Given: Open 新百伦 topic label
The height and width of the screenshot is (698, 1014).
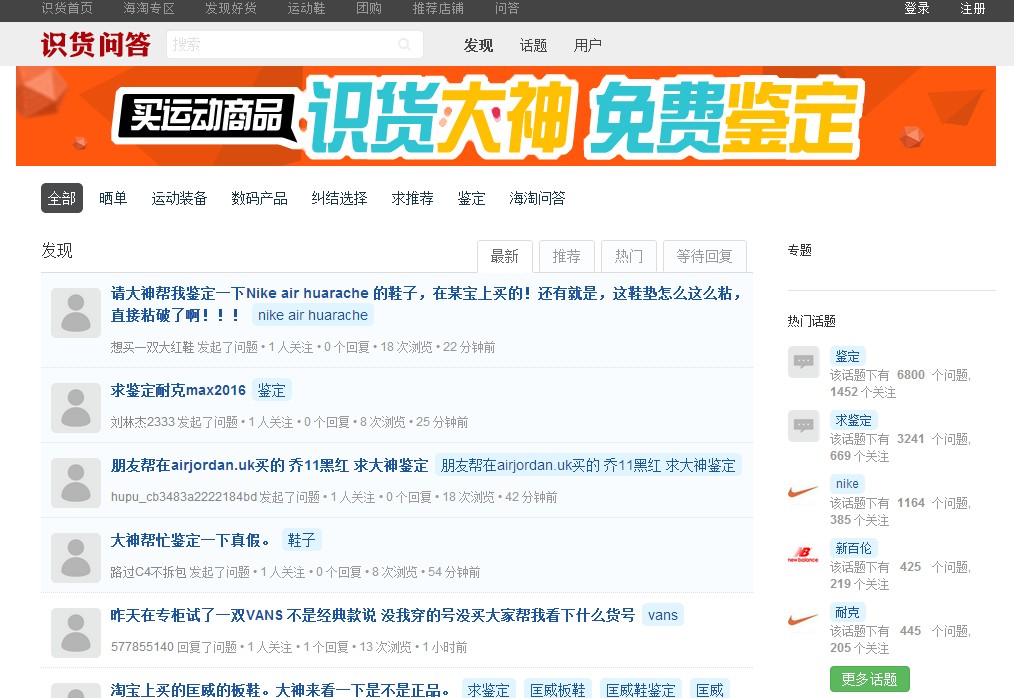Looking at the screenshot, I should [x=854, y=548].
